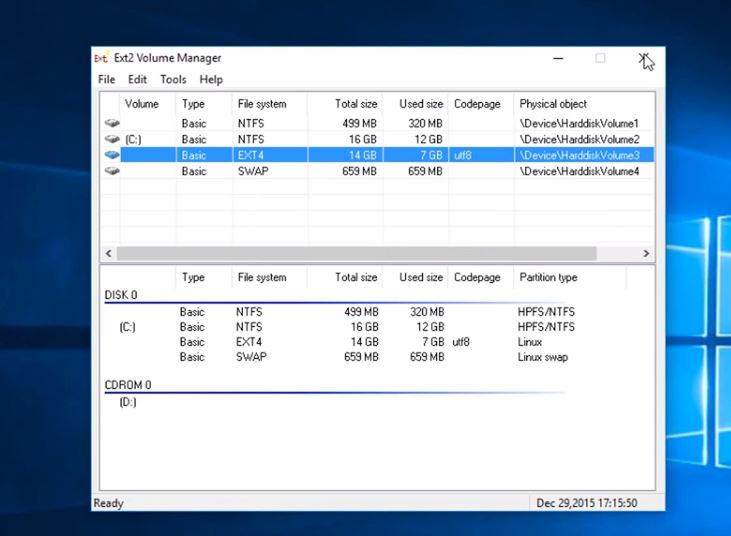731x536 pixels.
Task: Select (C:) entry under DISK 0
Action: (127, 327)
